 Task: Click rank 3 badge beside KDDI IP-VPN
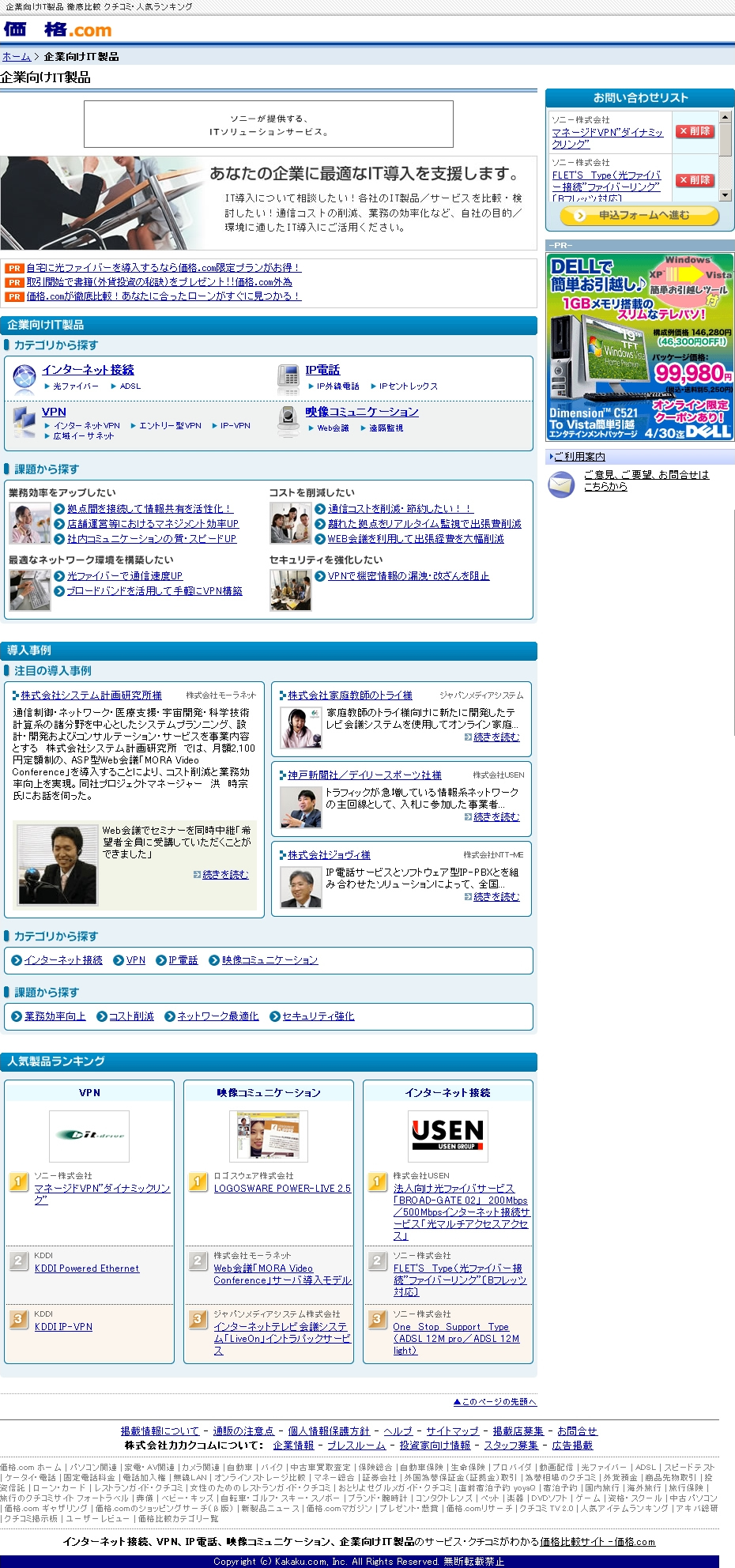tap(19, 1319)
